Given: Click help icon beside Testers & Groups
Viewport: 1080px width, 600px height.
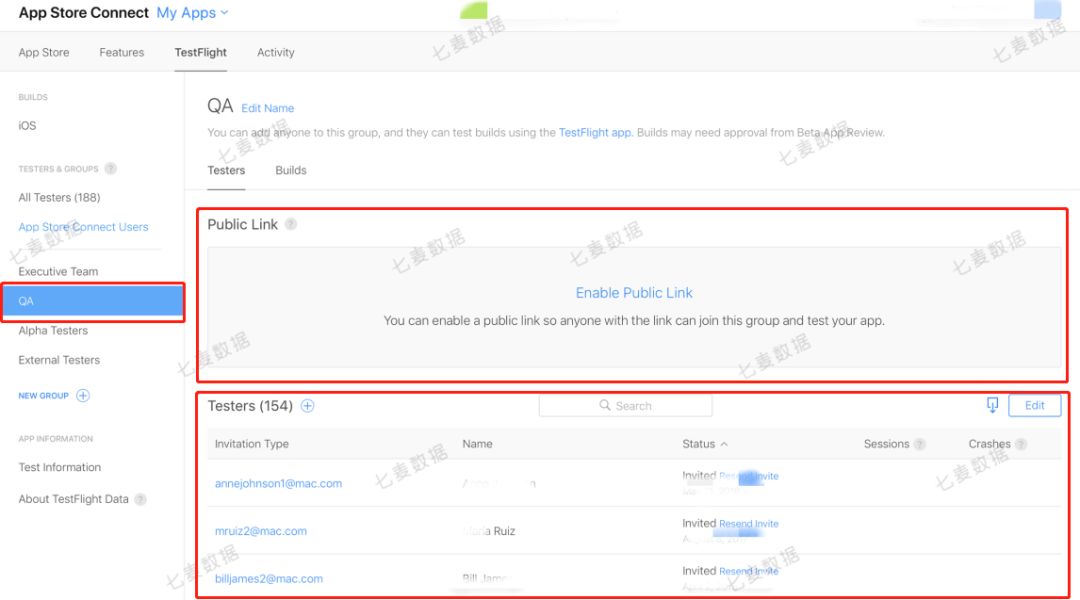Looking at the screenshot, I should (x=111, y=168).
